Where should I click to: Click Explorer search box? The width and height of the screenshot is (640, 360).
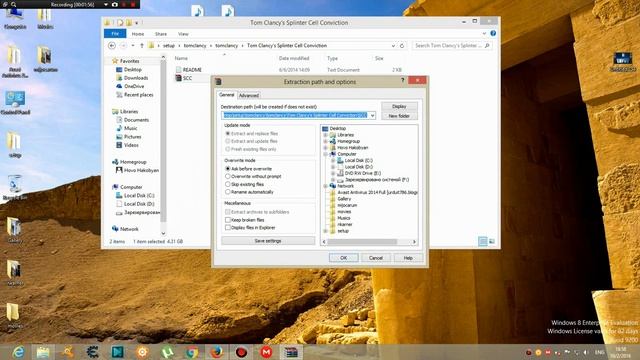tap(452, 46)
